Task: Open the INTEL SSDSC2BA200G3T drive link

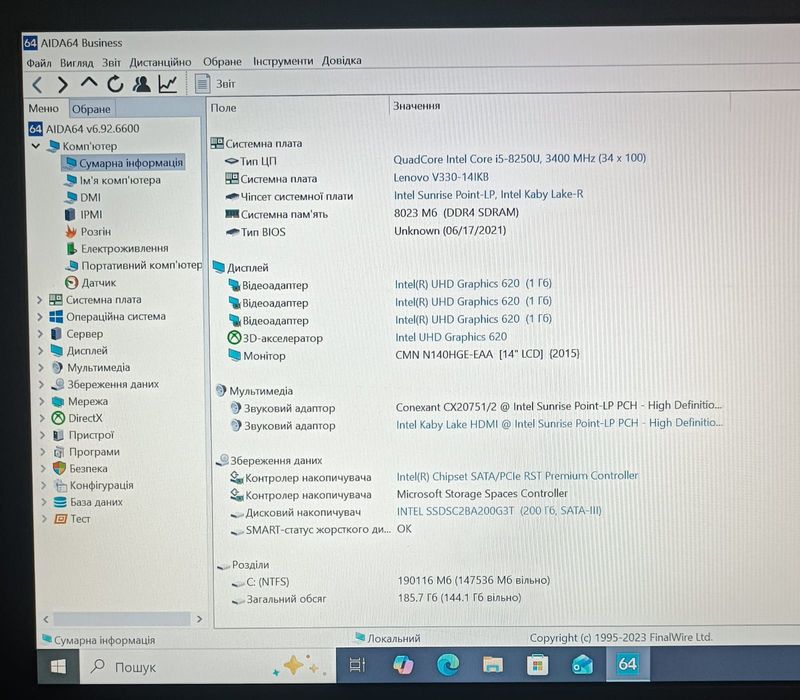Action: click(499, 511)
